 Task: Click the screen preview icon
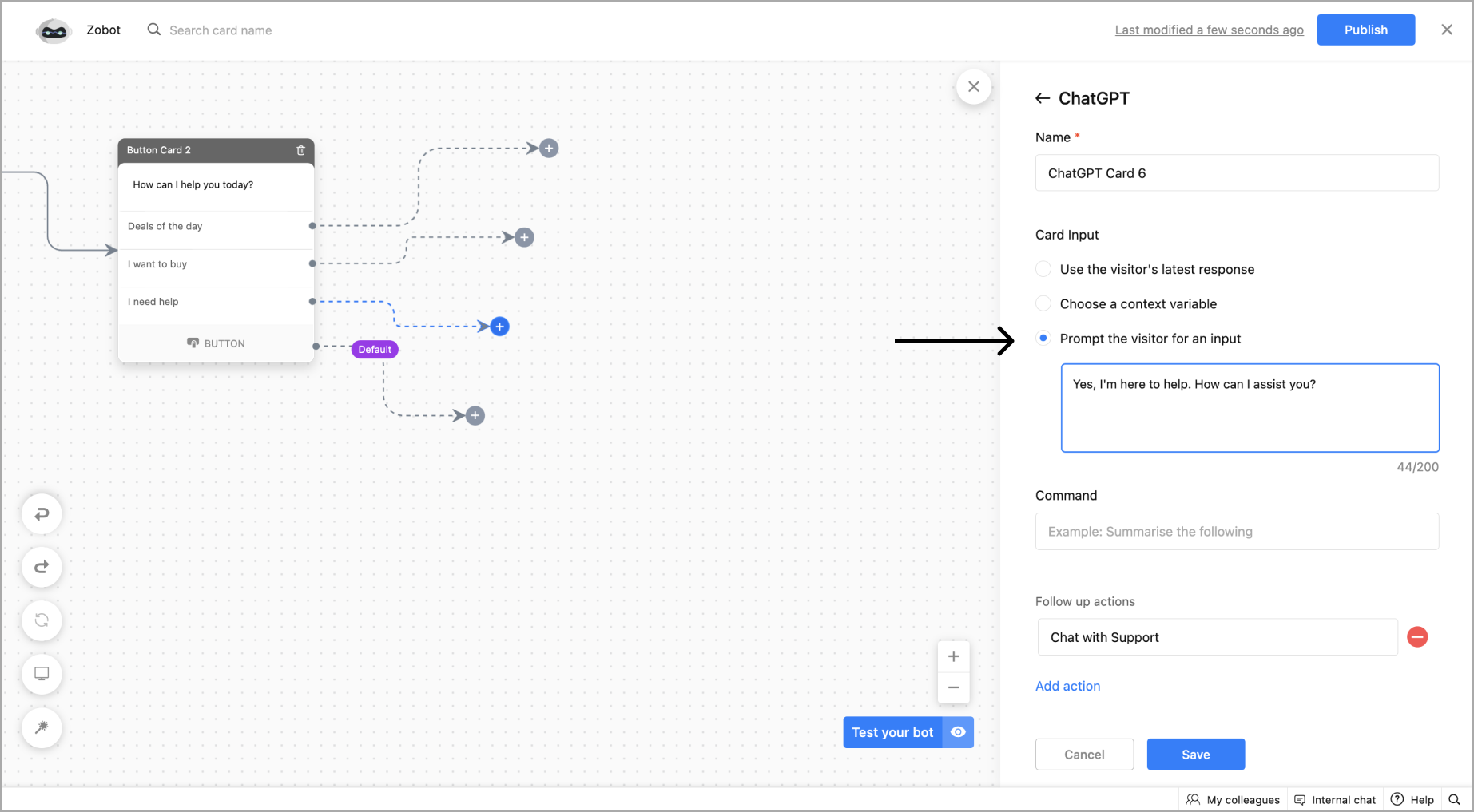(x=42, y=674)
